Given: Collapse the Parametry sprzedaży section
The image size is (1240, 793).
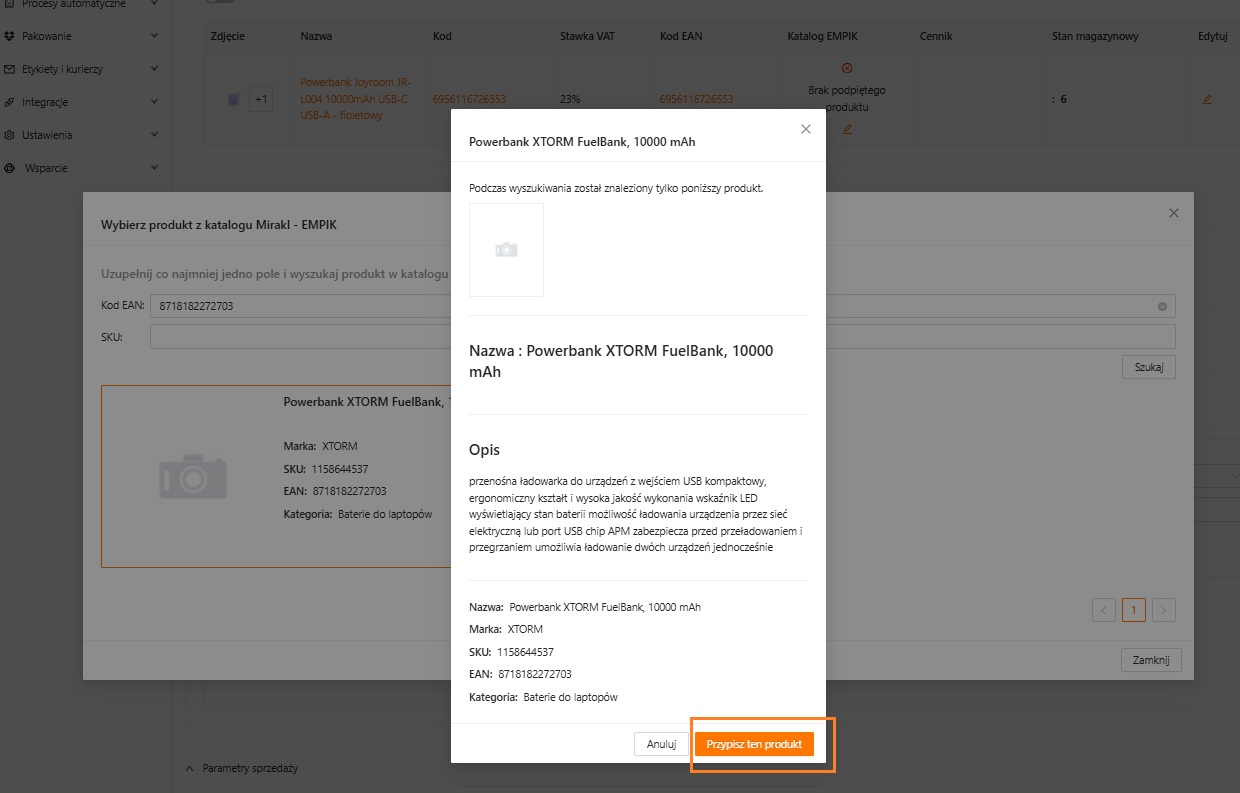Looking at the screenshot, I should tap(190, 768).
